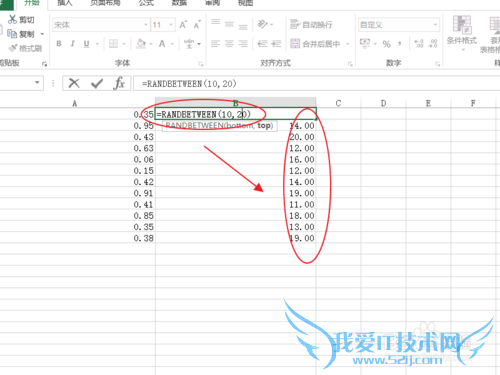Click the cell showing 18.00
Screen dimensions: 500x375
(x=236, y=216)
